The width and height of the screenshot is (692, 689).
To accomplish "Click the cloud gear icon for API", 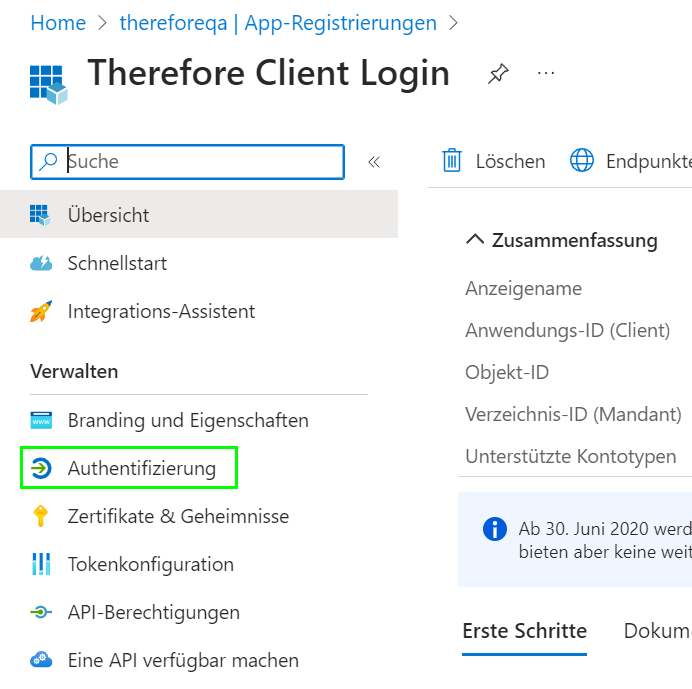I will [x=41, y=660].
